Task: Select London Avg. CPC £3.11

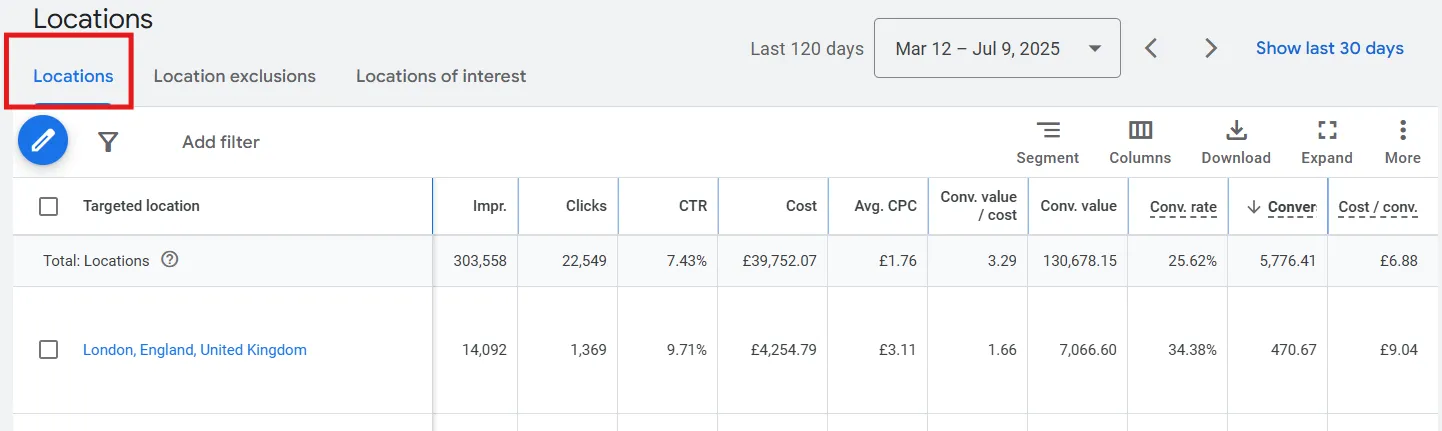Action: [x=898, y=350]
